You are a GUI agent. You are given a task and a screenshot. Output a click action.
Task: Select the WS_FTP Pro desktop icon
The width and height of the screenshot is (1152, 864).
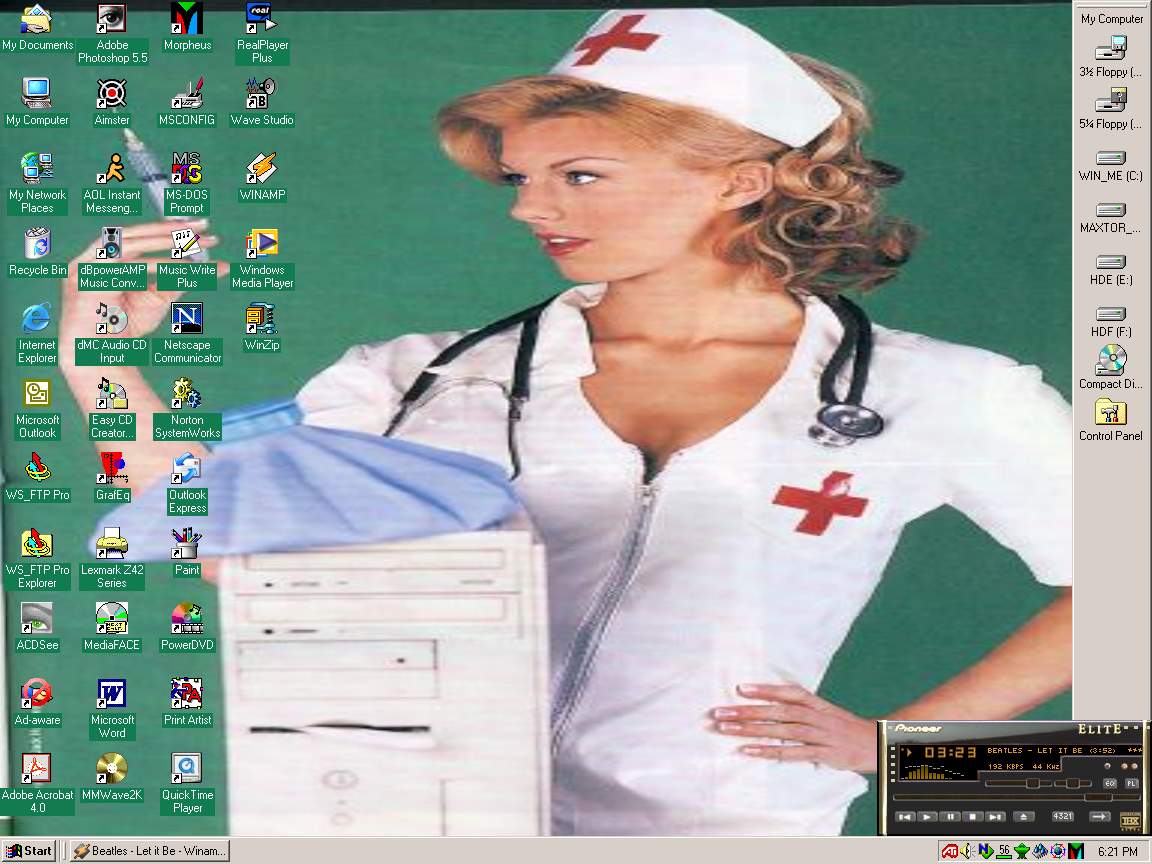pyautogui.click(x=37, y=477)
